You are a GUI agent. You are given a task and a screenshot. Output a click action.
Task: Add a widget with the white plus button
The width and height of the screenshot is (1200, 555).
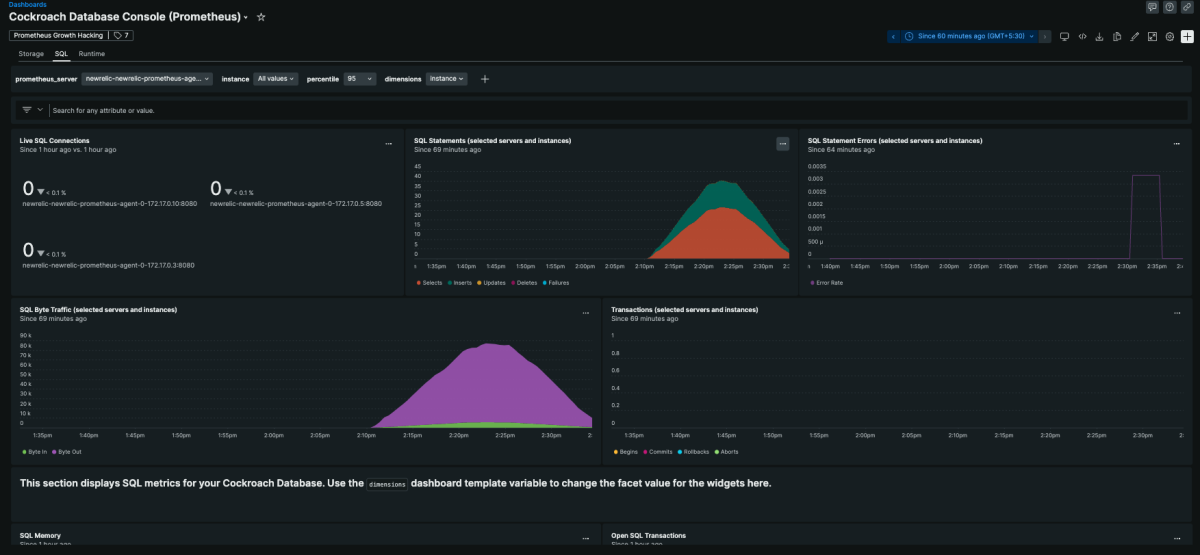pos(1187,36)
